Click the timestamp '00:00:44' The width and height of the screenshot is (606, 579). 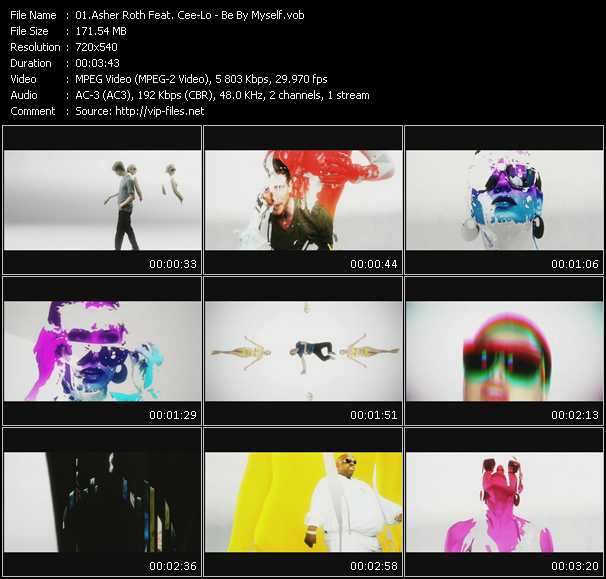tap(374, 264)
